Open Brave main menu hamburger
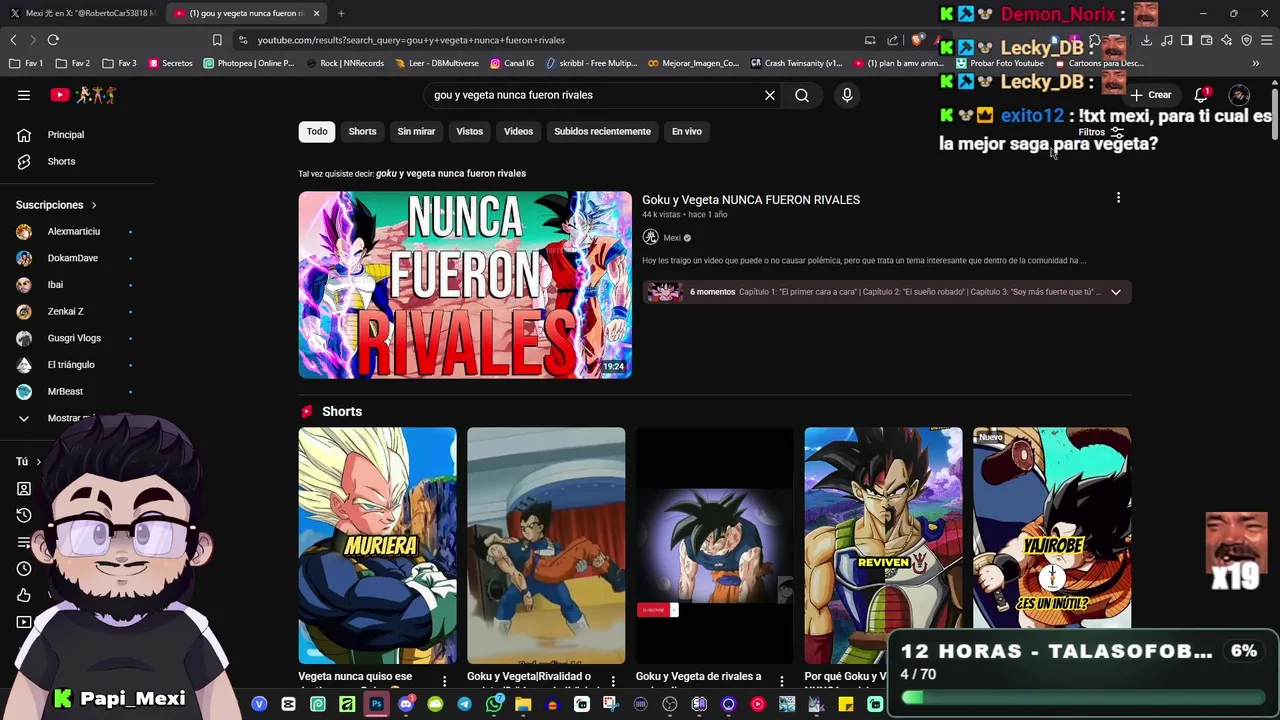The height and width of the screenshot is (720, 1280). coord(1266,40)
